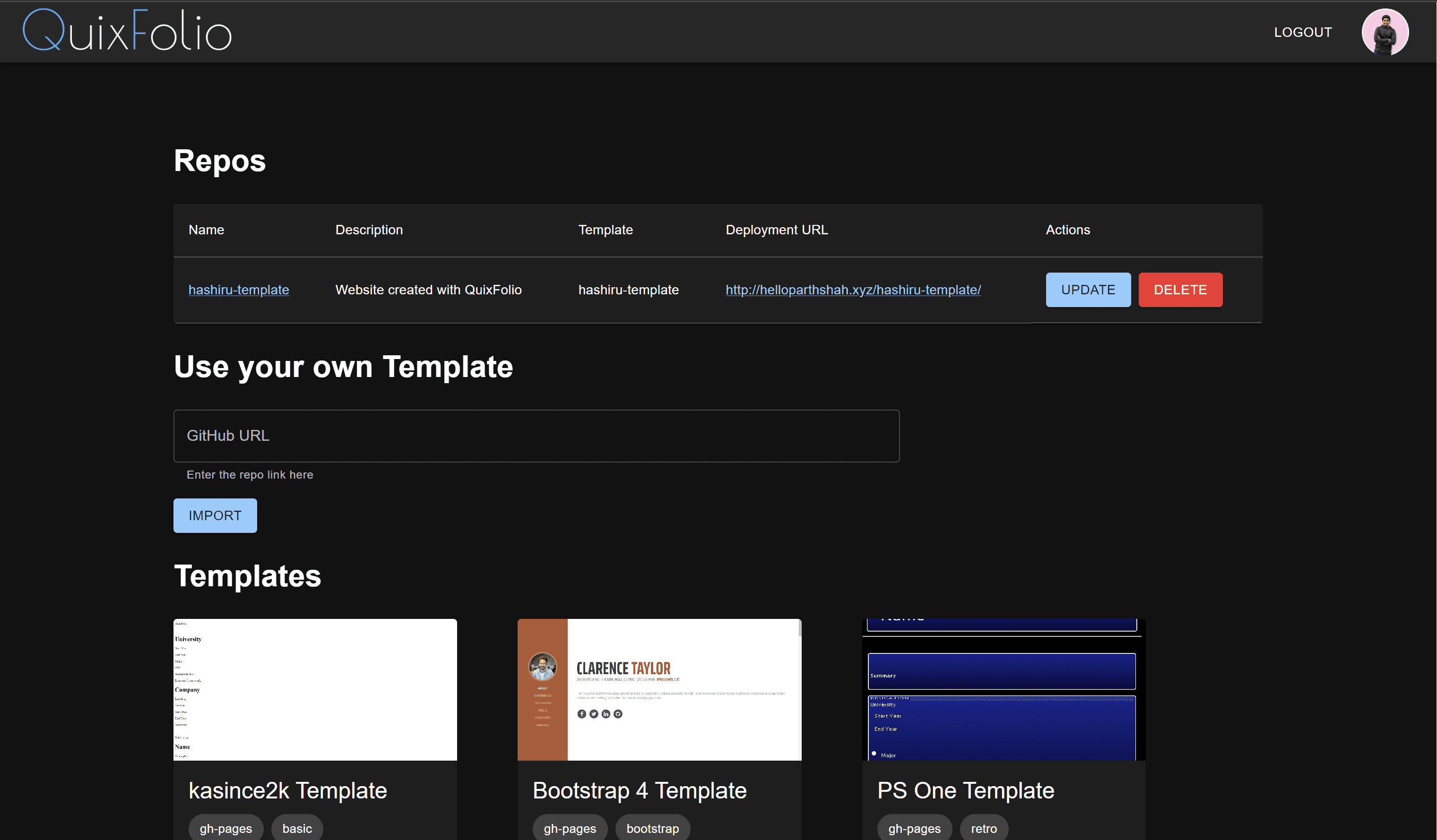Update the hashiru-template repo
Image resolution: width=1437 pixels, height=840 pixels.
tap(1088, 290)
